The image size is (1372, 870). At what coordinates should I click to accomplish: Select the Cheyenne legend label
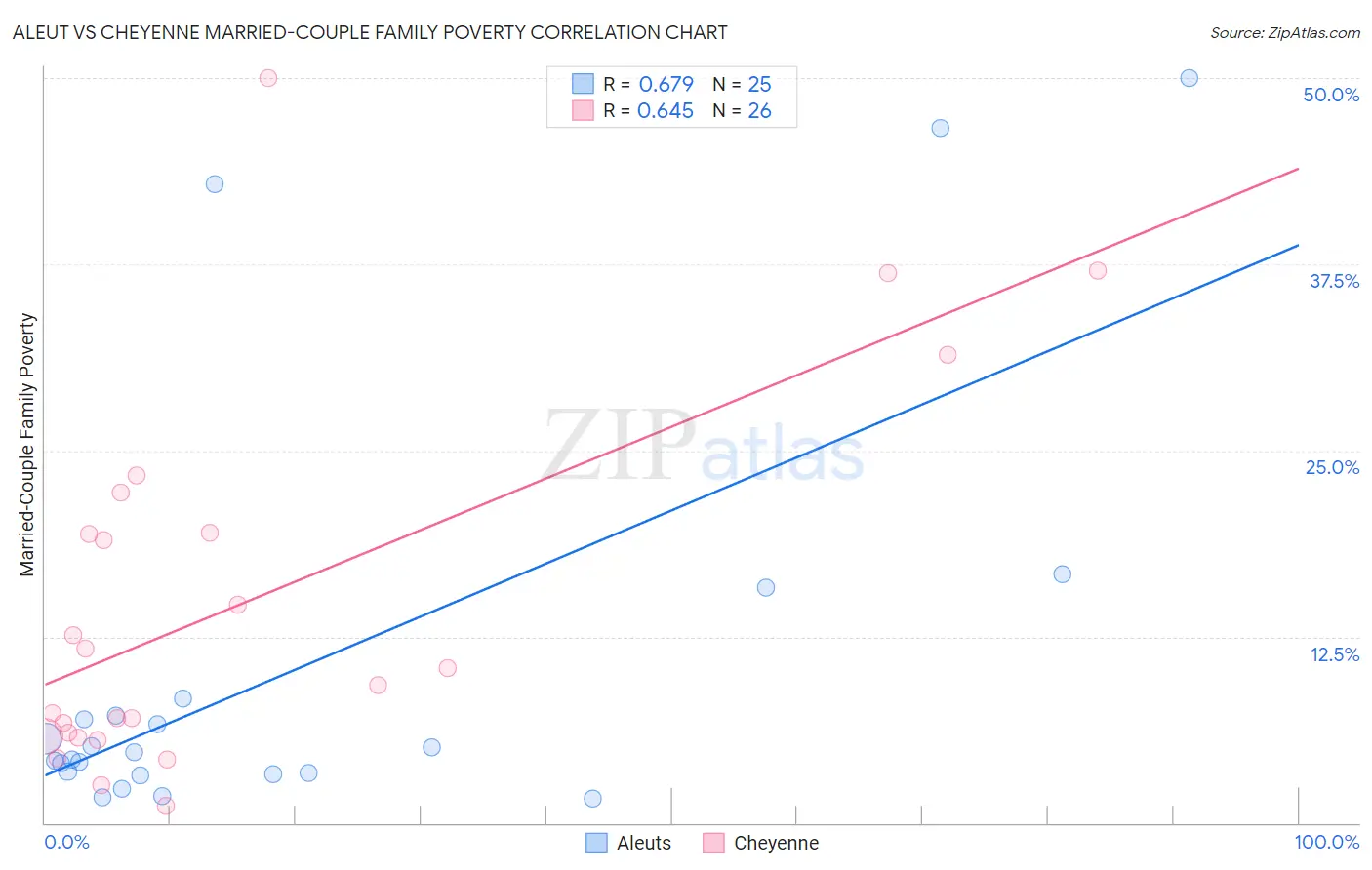(x=776, y=843)
